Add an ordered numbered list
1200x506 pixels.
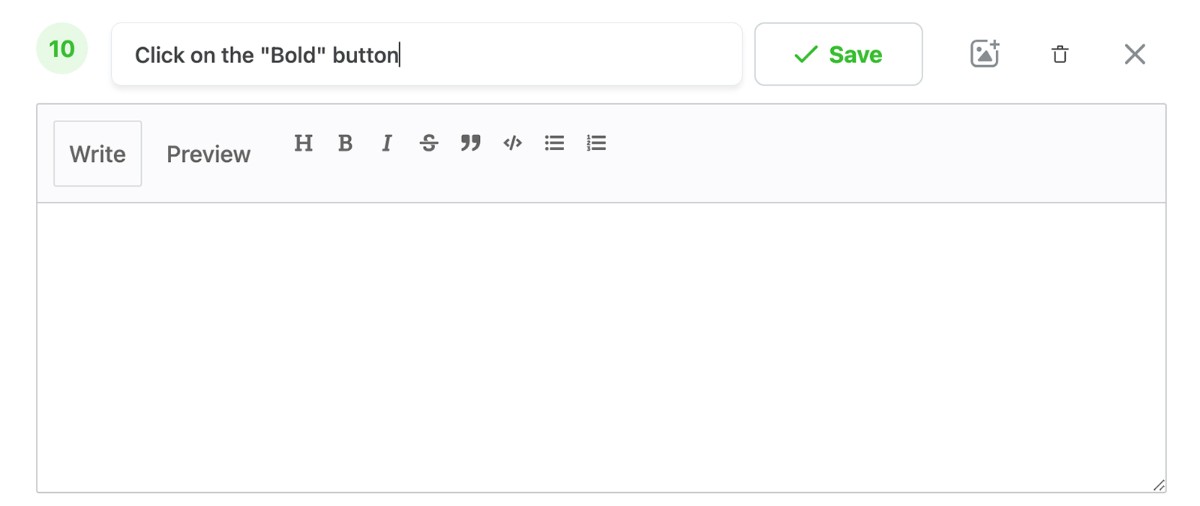(596, 143)
